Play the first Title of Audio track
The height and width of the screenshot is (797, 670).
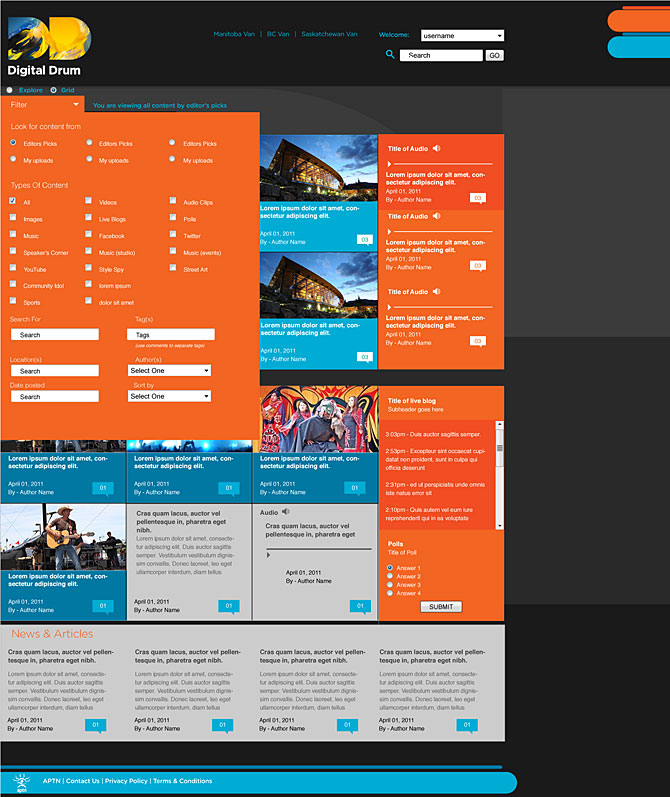pyautogui.click(x=389, y=162)
